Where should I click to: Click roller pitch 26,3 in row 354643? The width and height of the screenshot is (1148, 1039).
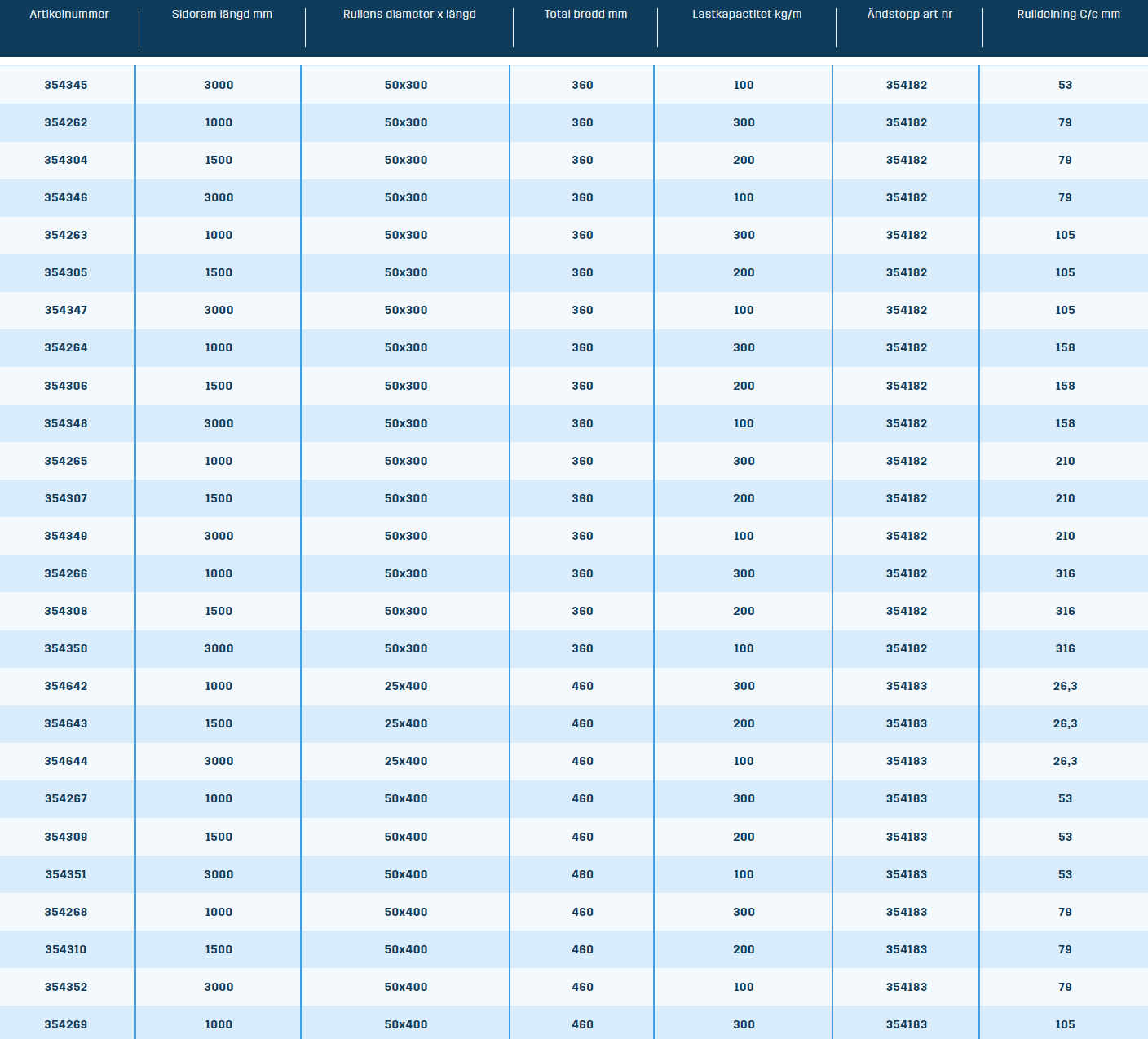click(x=1066, y=723)
